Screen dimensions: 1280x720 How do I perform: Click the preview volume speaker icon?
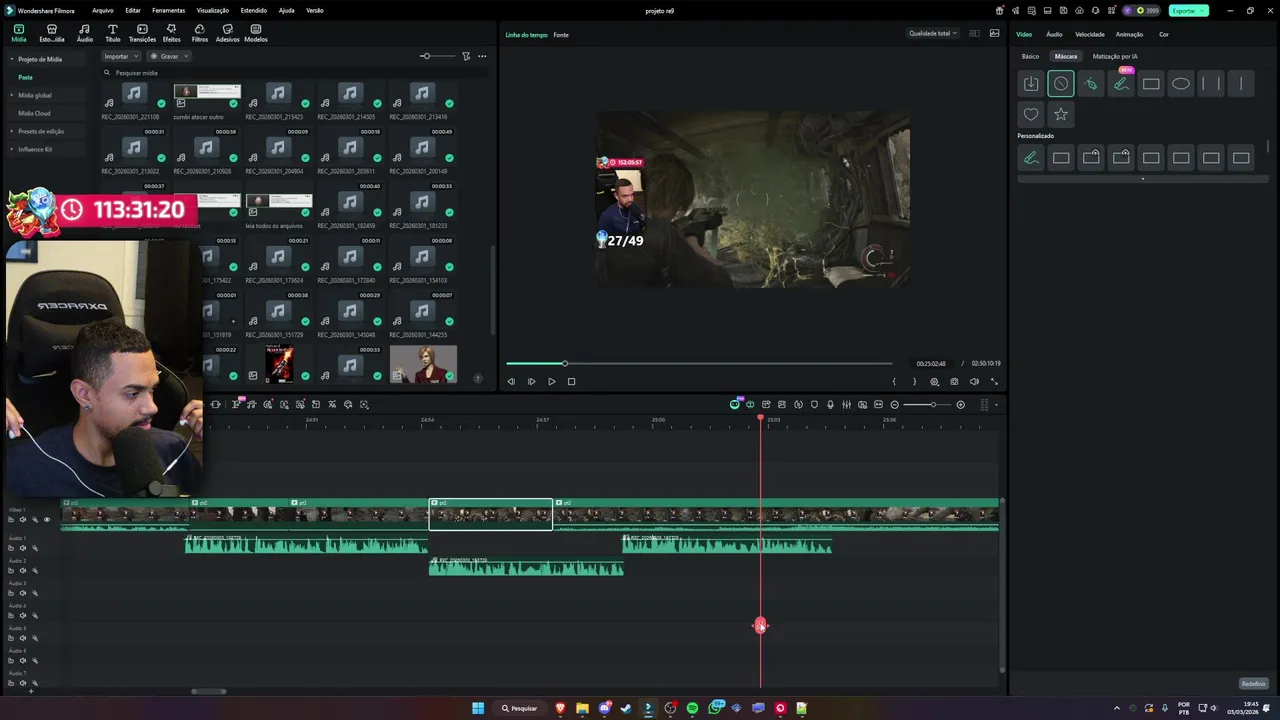click(974, 381)
